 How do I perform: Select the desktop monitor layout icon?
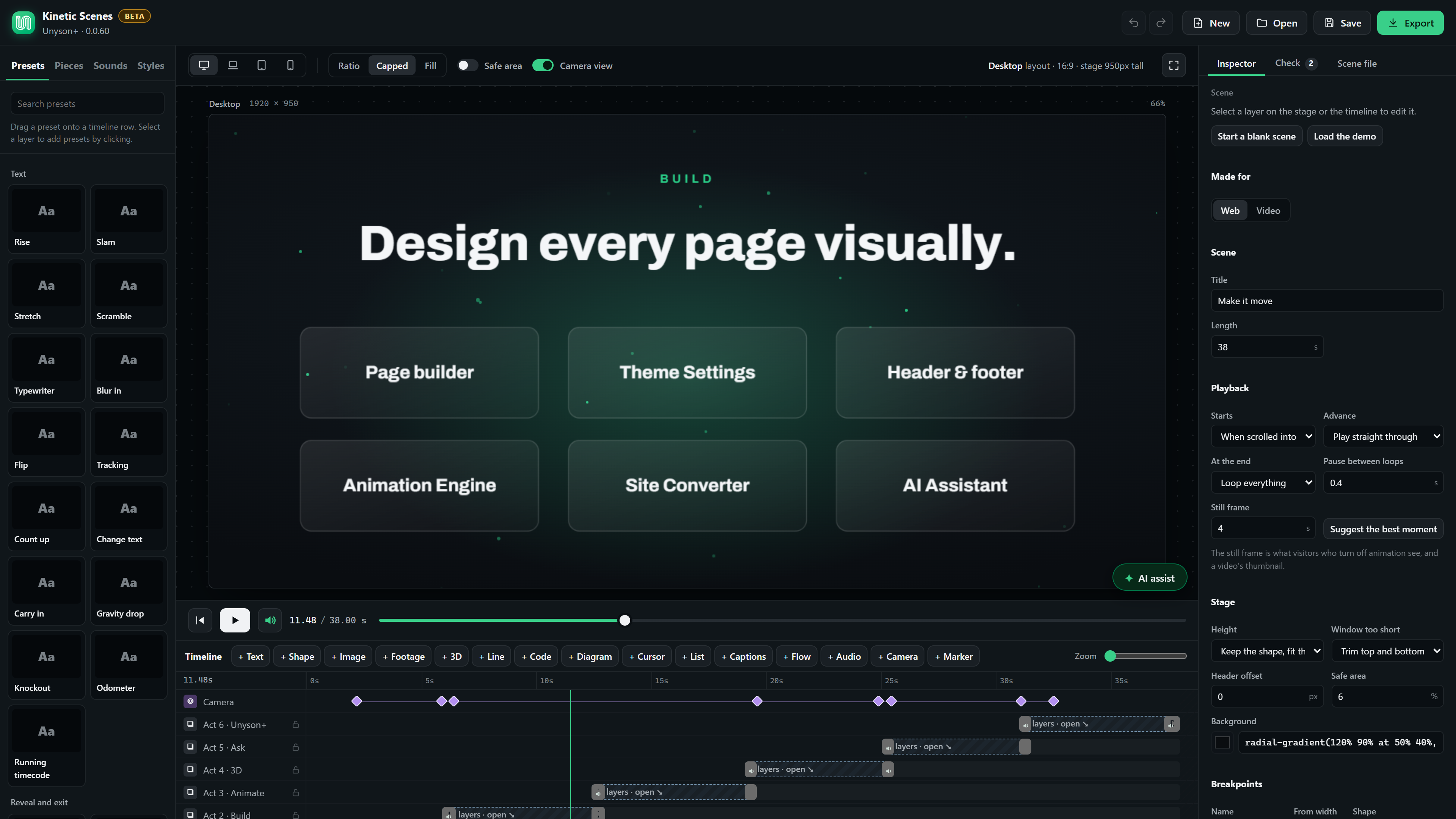[x=204, y=66]
